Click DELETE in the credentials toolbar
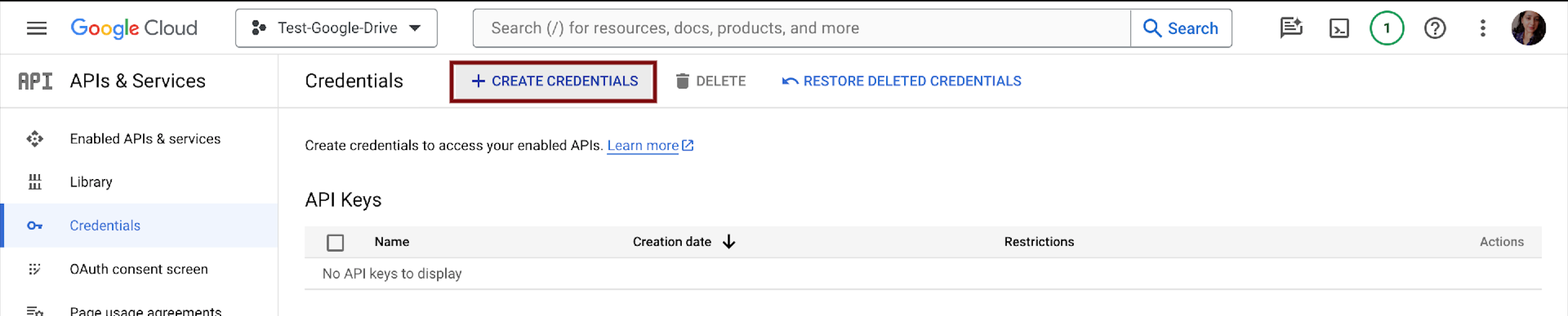Screen dimensions: 1568x316 point(710,81)
